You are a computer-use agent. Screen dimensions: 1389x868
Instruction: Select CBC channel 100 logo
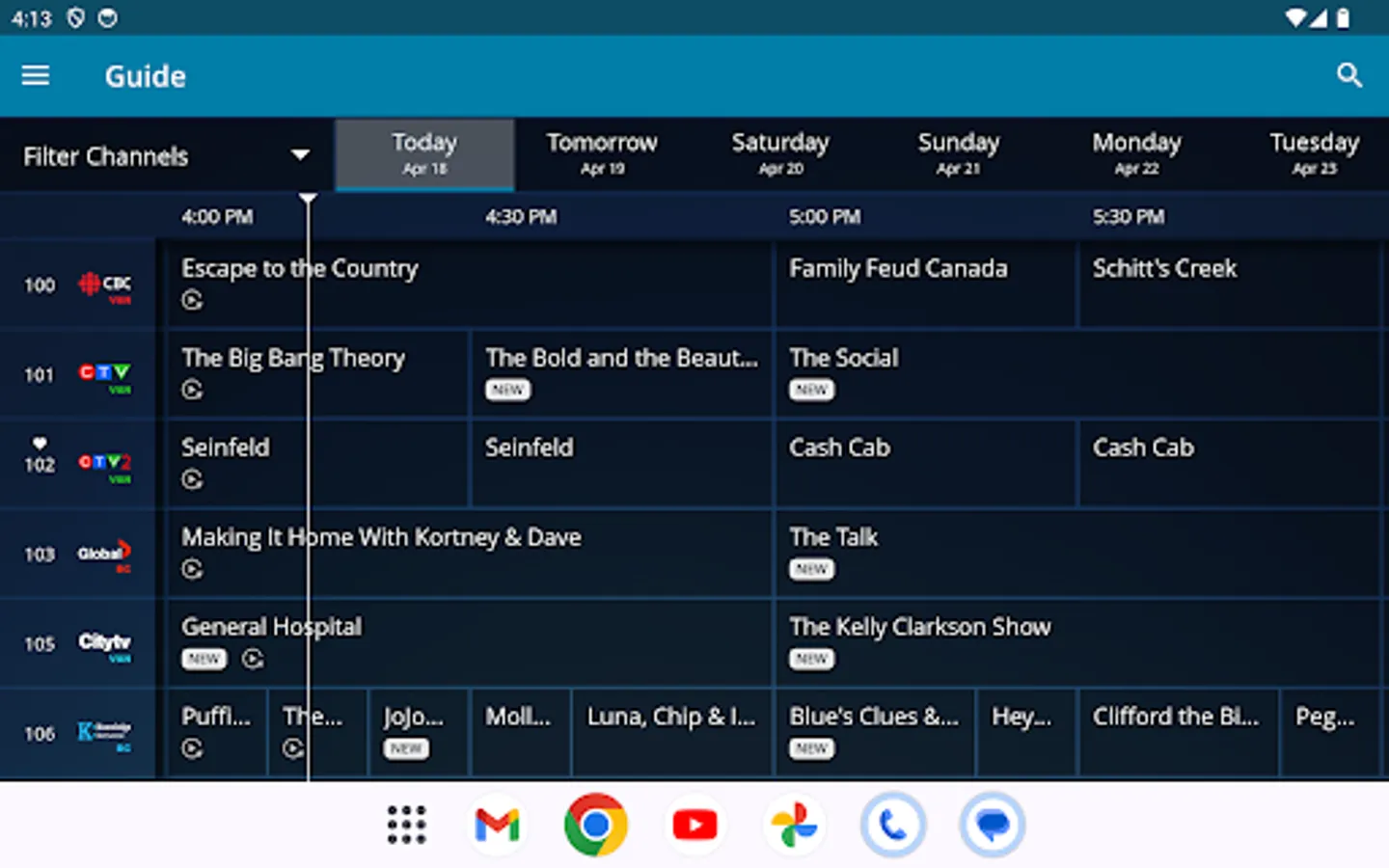104,285
